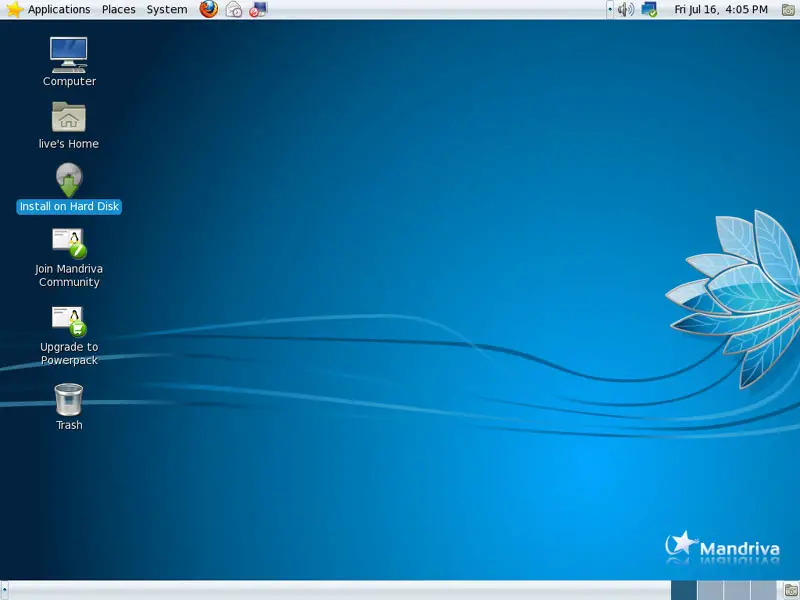Switch to the second workspace
Image resolution: width=800 pixels, height=600 pixels.
click(x=710, y=590)
